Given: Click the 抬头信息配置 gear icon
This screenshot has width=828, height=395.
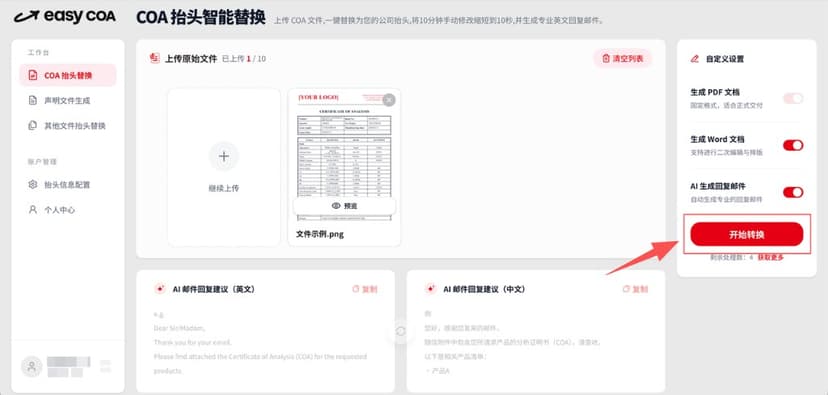Looking at the screenshot, I should pos(33,185).
